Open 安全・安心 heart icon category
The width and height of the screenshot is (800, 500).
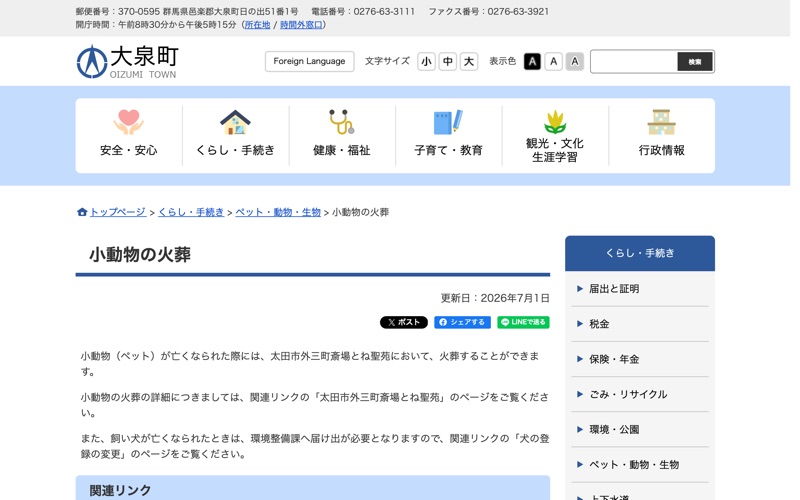(129, 135)
